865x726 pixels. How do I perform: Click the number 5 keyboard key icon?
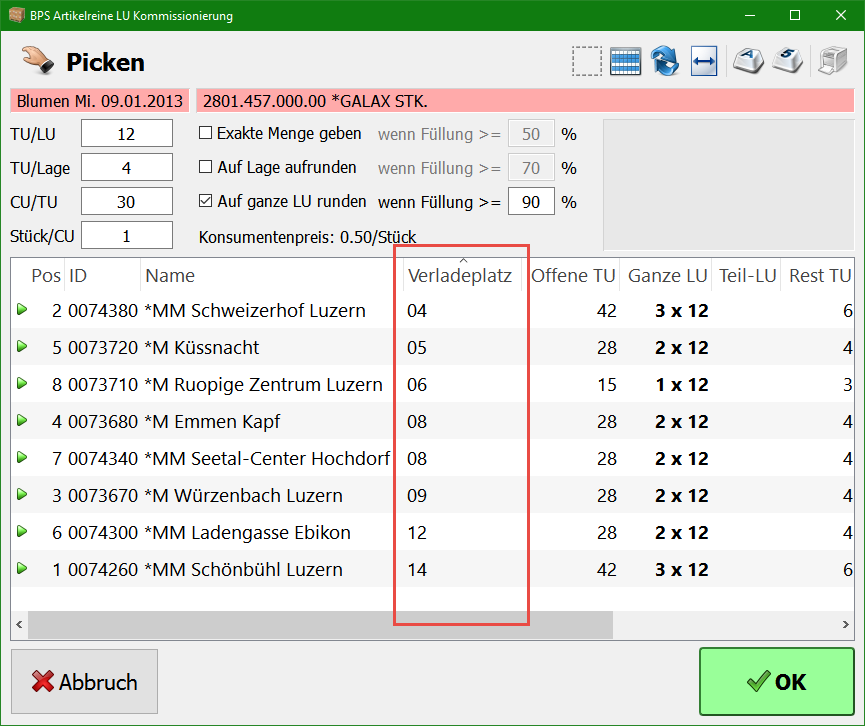[x=787, y=62]
